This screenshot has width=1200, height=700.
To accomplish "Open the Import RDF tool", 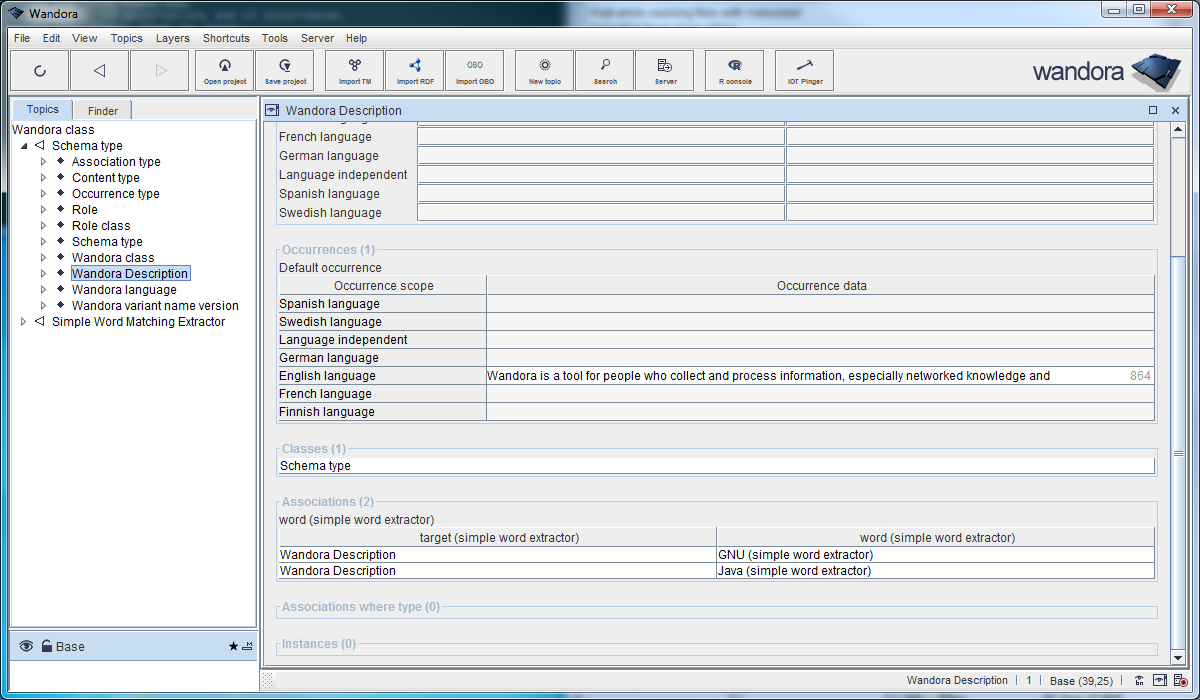I will (x=414, y=71).
